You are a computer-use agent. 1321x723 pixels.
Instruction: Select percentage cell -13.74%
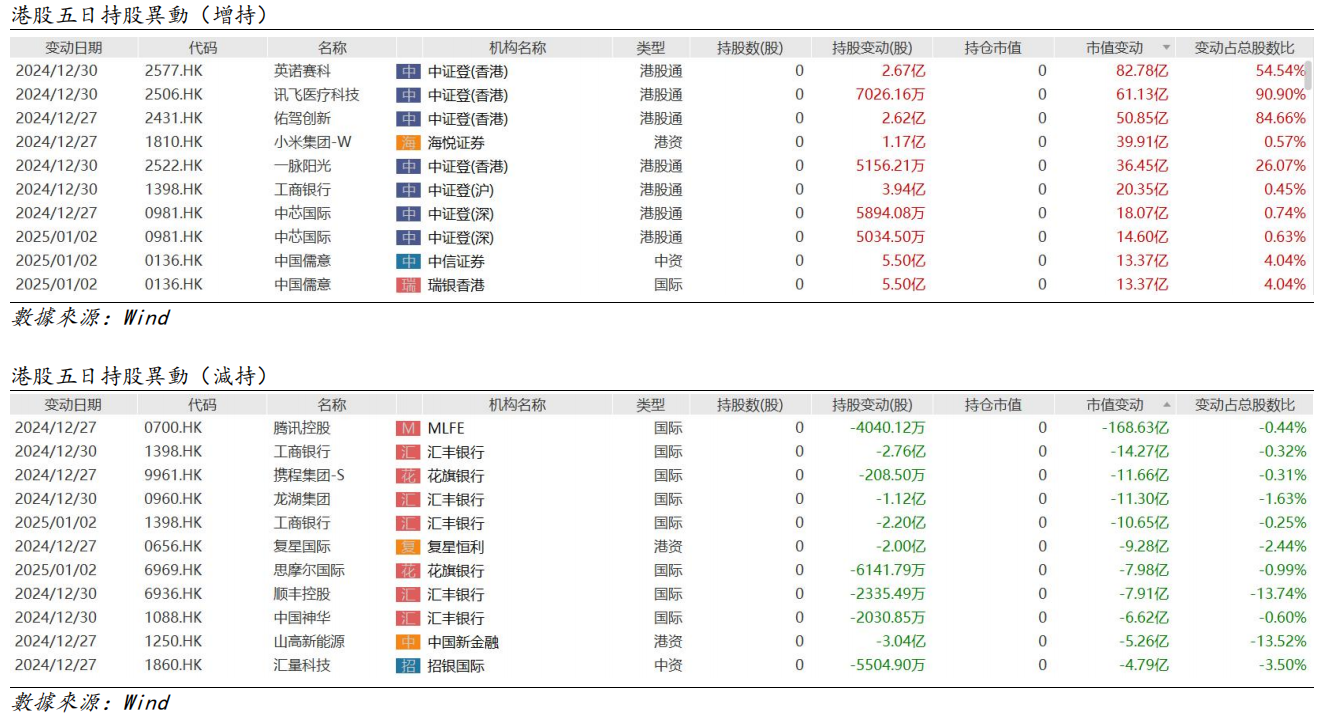[x=1278, y=594]
